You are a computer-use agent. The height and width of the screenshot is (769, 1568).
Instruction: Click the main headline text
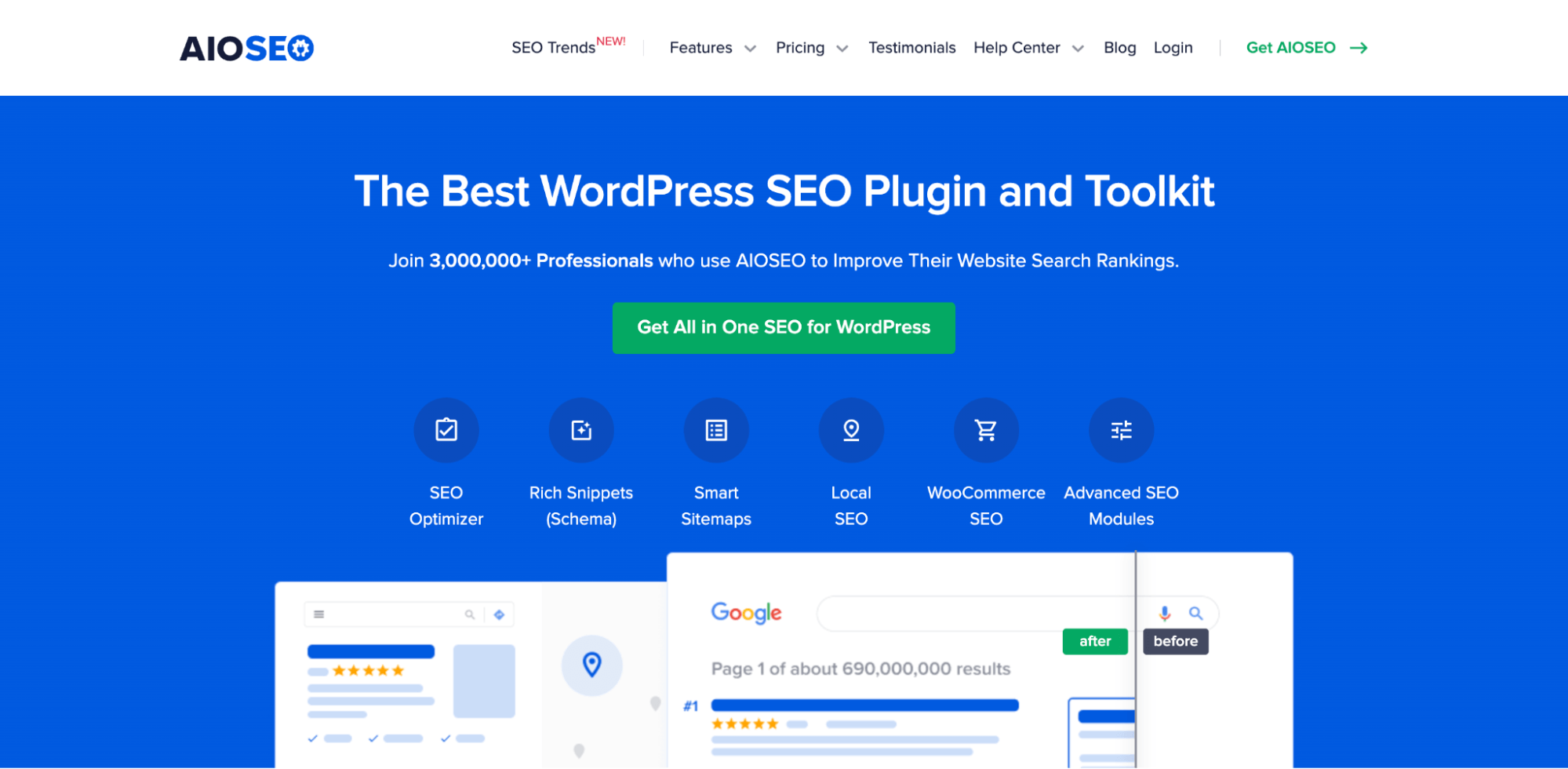coord(784,191)
